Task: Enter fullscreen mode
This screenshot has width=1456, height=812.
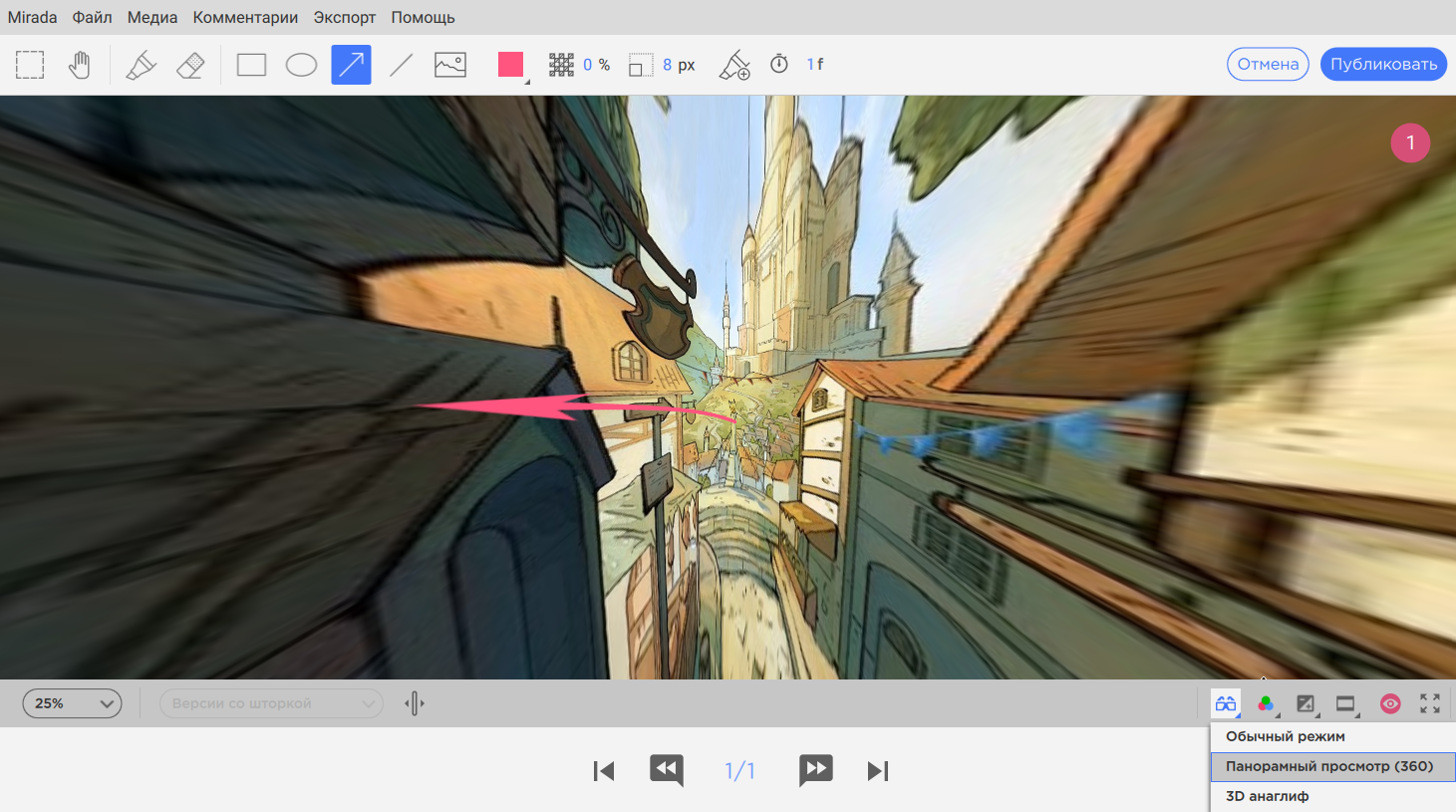Action: [x=1430, y=703]
